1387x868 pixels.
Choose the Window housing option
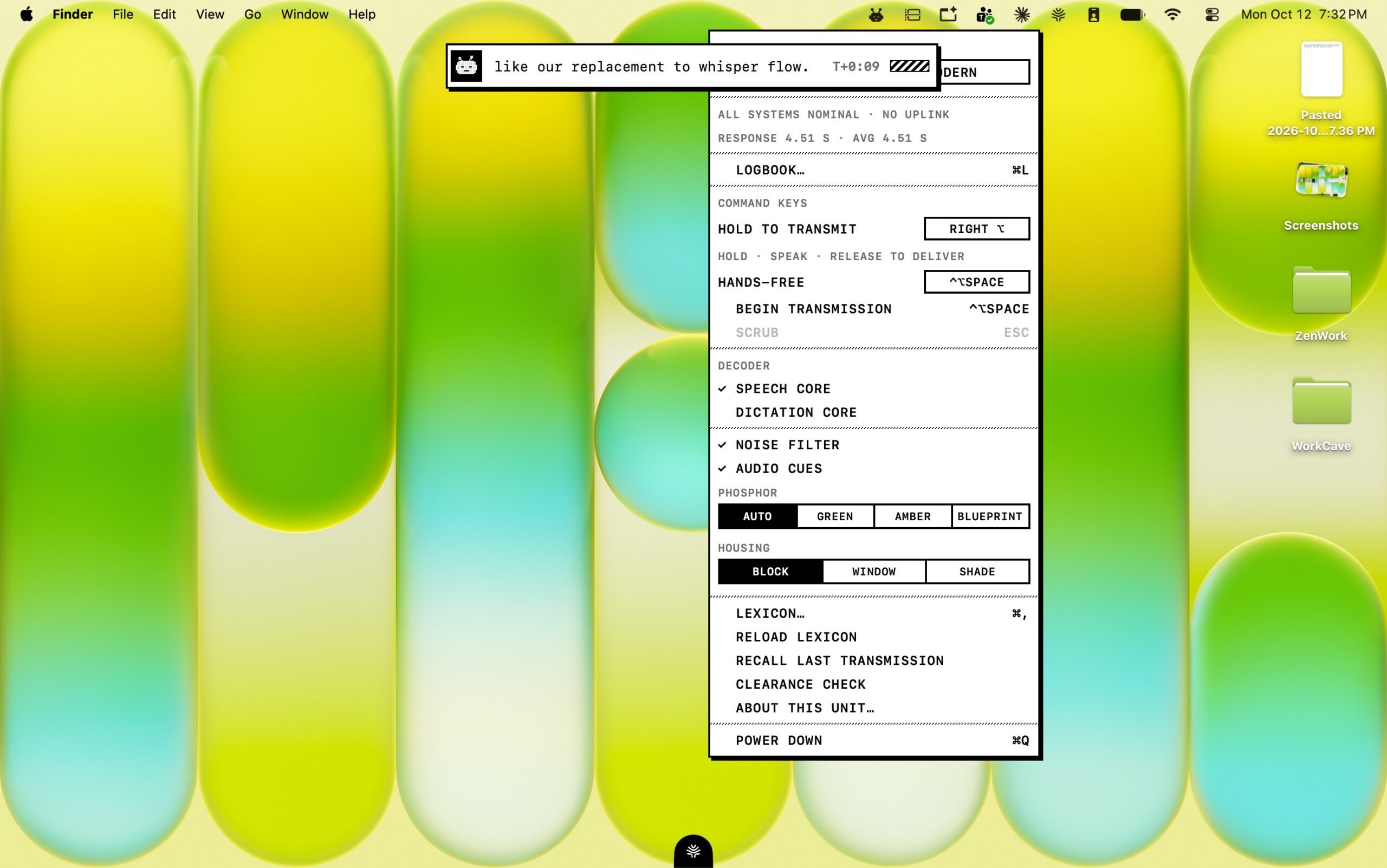(874, 571)
